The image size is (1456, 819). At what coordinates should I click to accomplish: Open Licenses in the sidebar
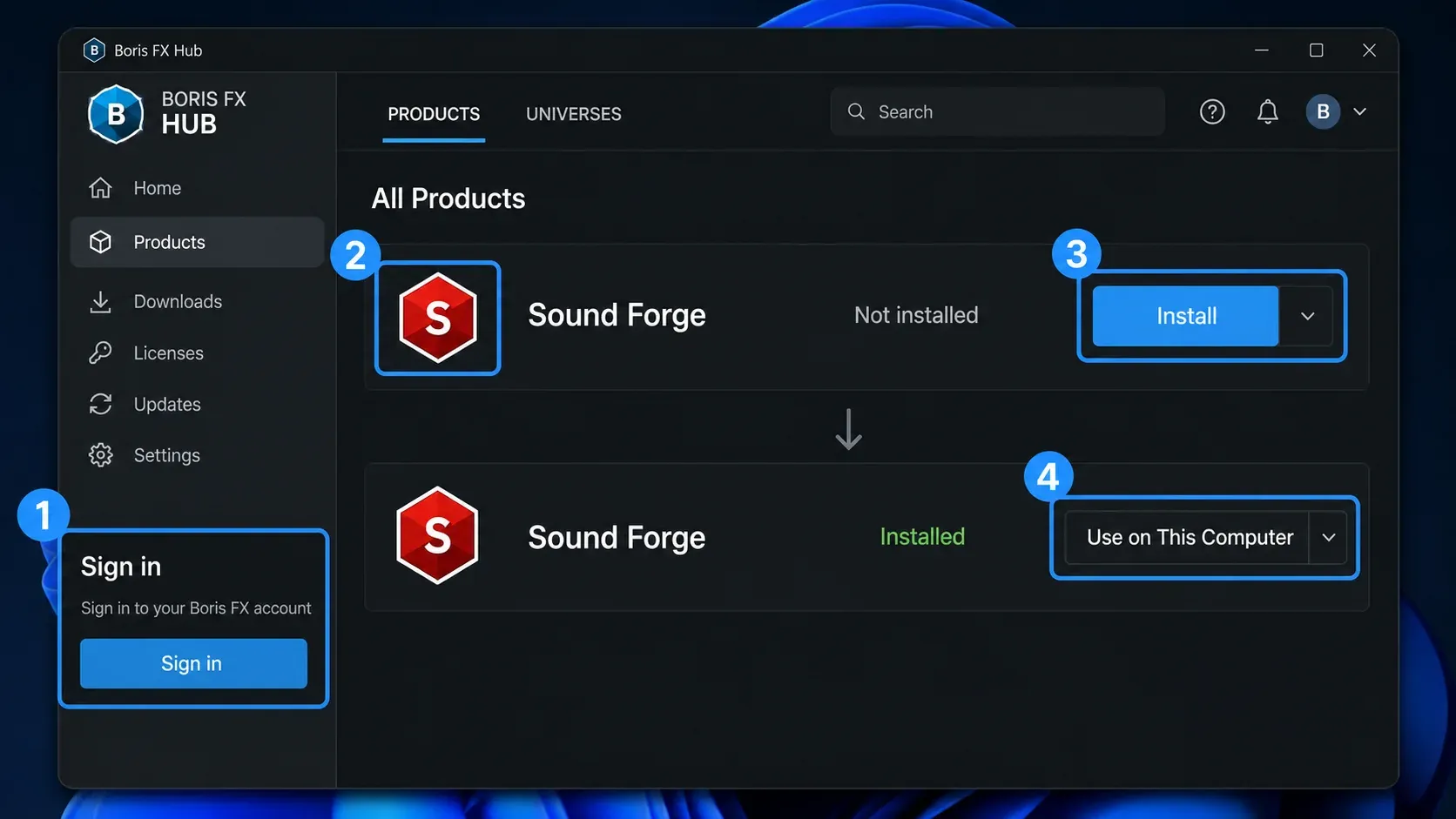(198, 352)
